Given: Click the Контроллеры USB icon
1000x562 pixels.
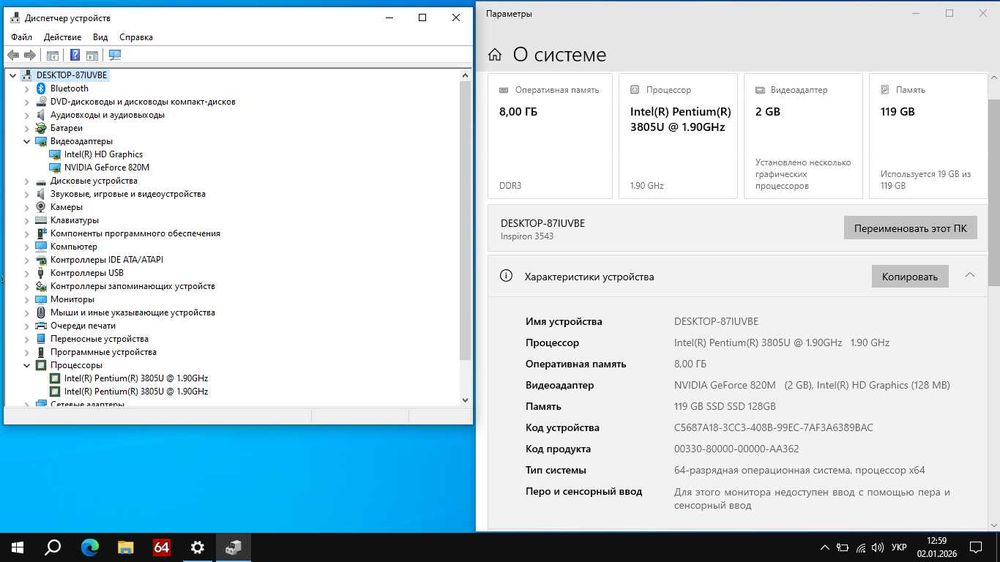Looking at the screenshot, I should pos(41,273).
